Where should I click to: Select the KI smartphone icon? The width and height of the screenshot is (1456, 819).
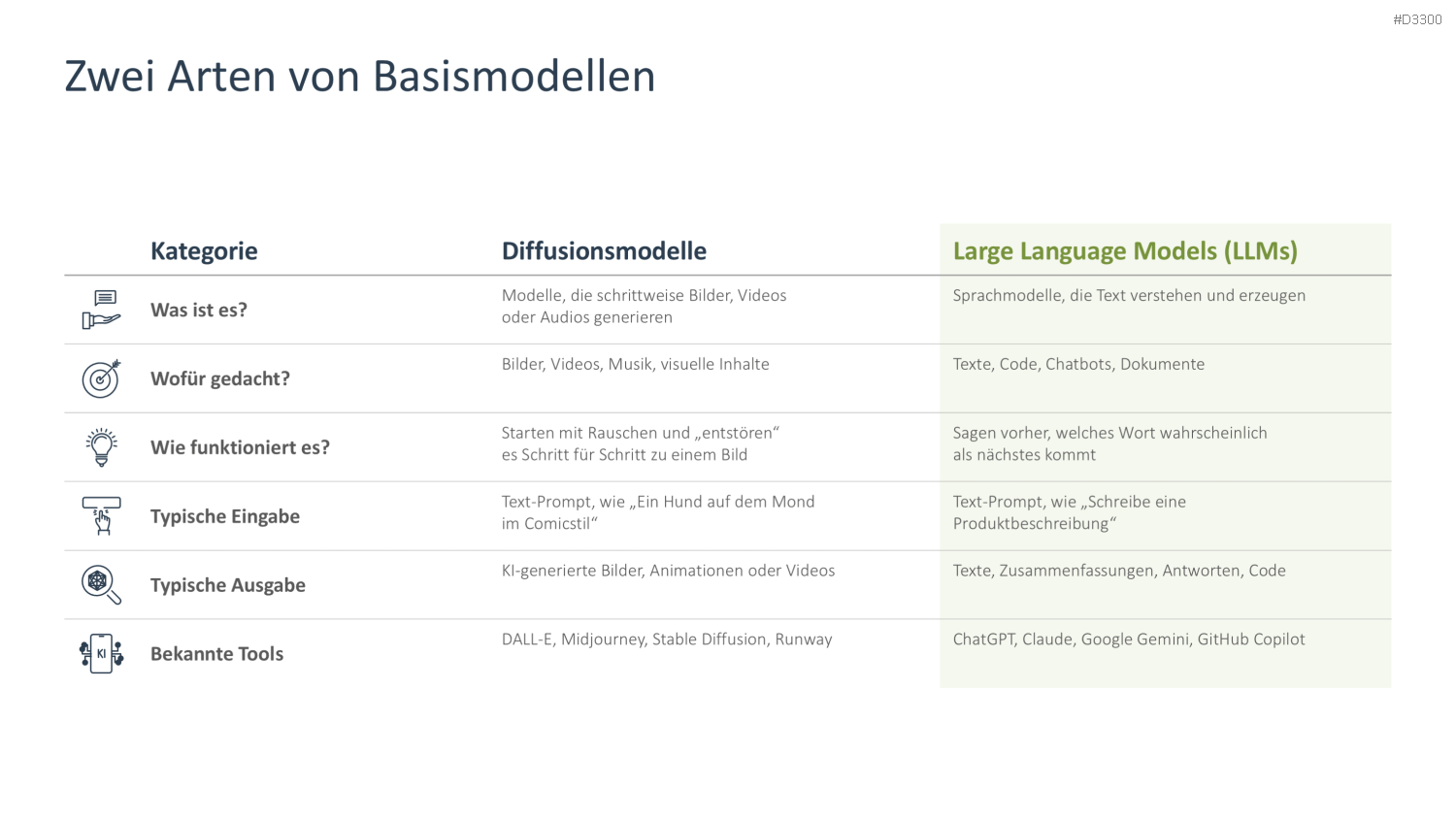click(101, 654)
